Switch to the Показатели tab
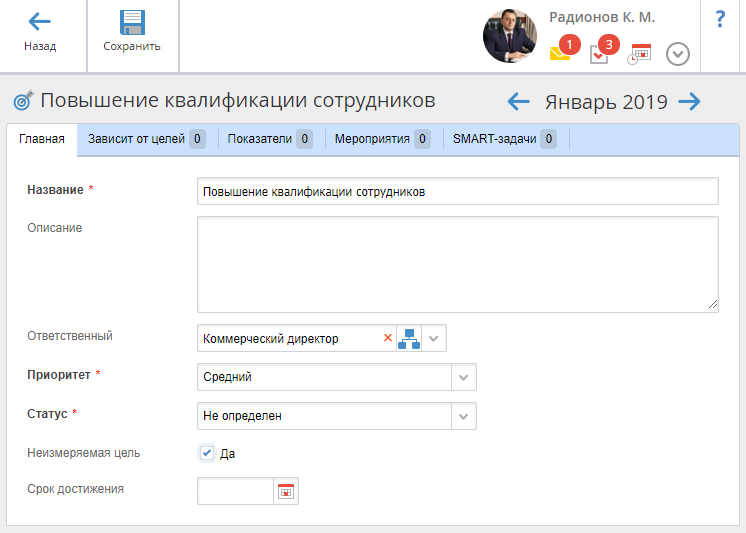 [269, 139]
